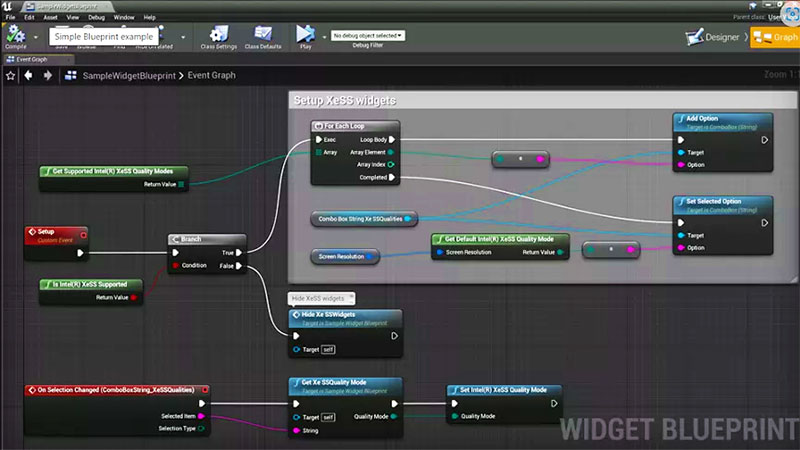Image resolution: width=800 pixels, height=450 pixels.
Task: Open the Debug menu
Action: tap(96, 17)
